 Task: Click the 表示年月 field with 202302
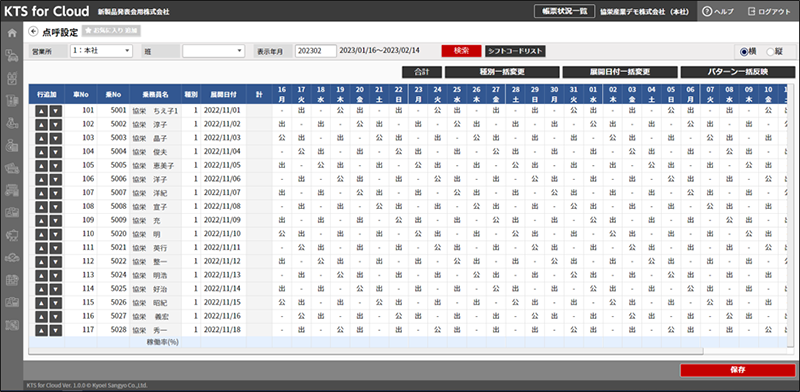coord(315,51)
